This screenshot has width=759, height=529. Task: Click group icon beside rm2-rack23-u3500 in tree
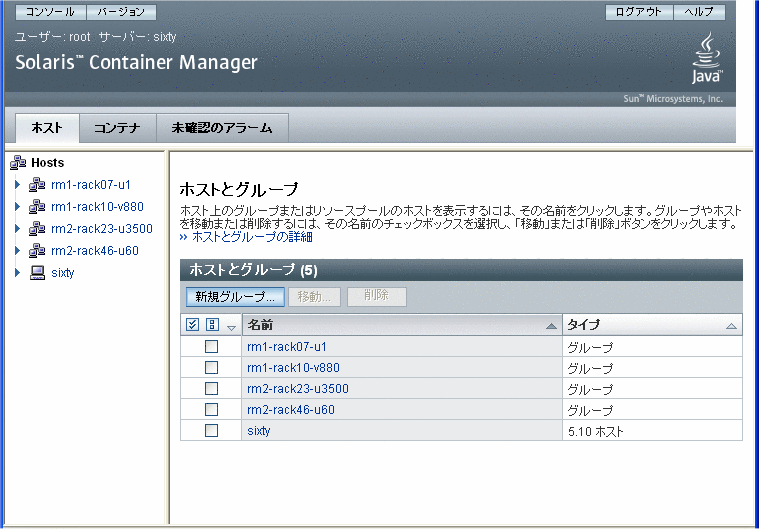pos(37,228)
